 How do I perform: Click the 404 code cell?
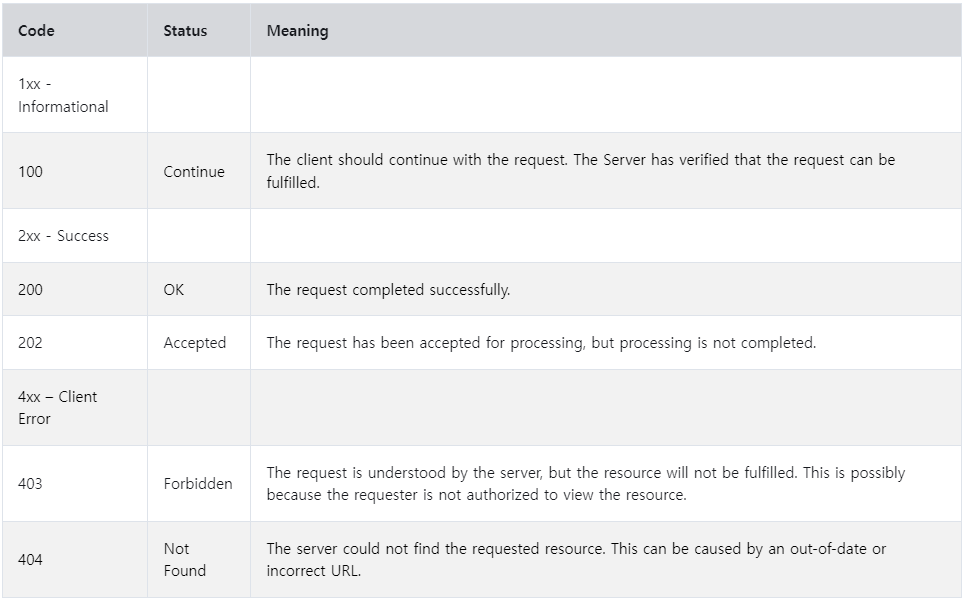tap(30, 560)
